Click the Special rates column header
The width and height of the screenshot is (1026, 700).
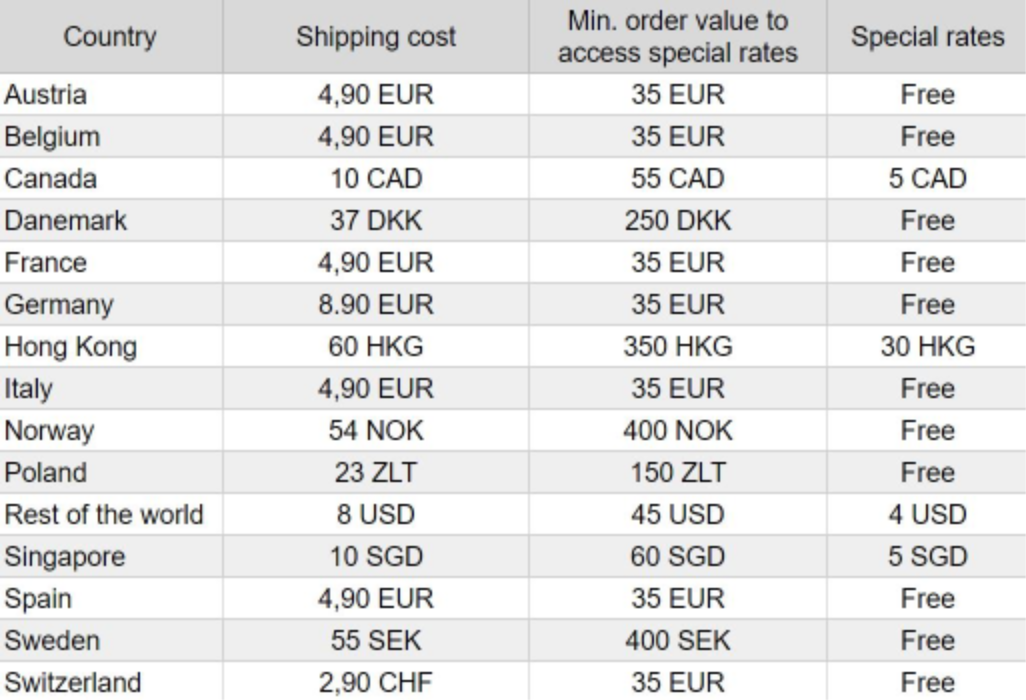pyautogui.click(x=927, y=37)
